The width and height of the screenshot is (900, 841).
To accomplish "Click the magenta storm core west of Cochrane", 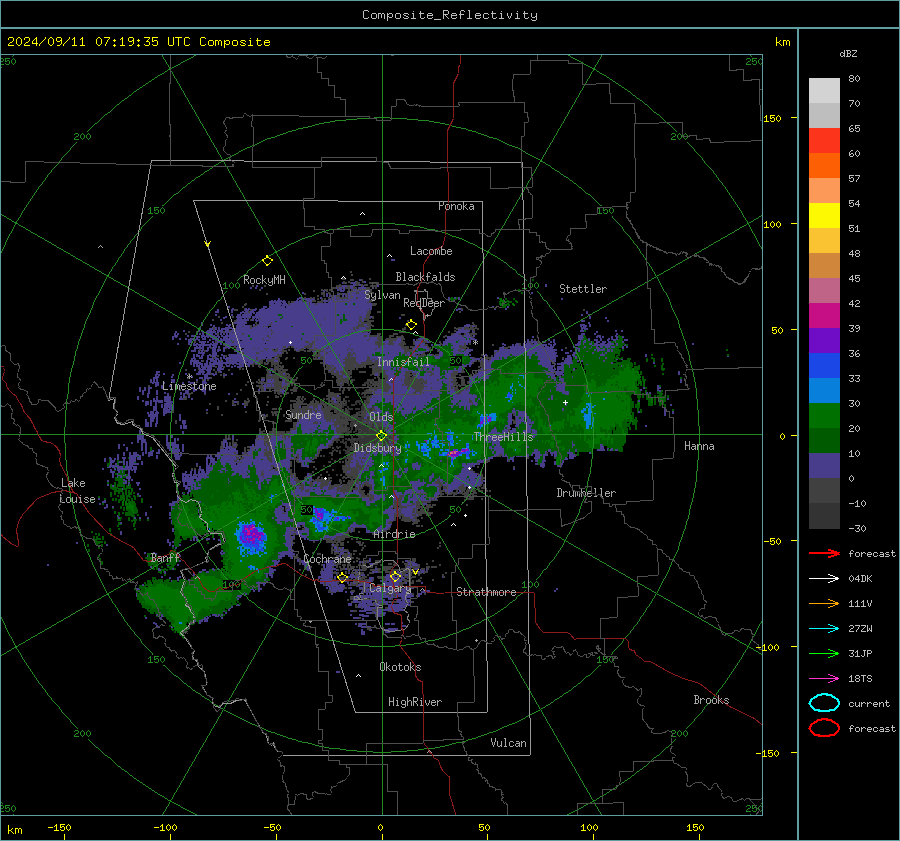I will [x=251, y=535].
